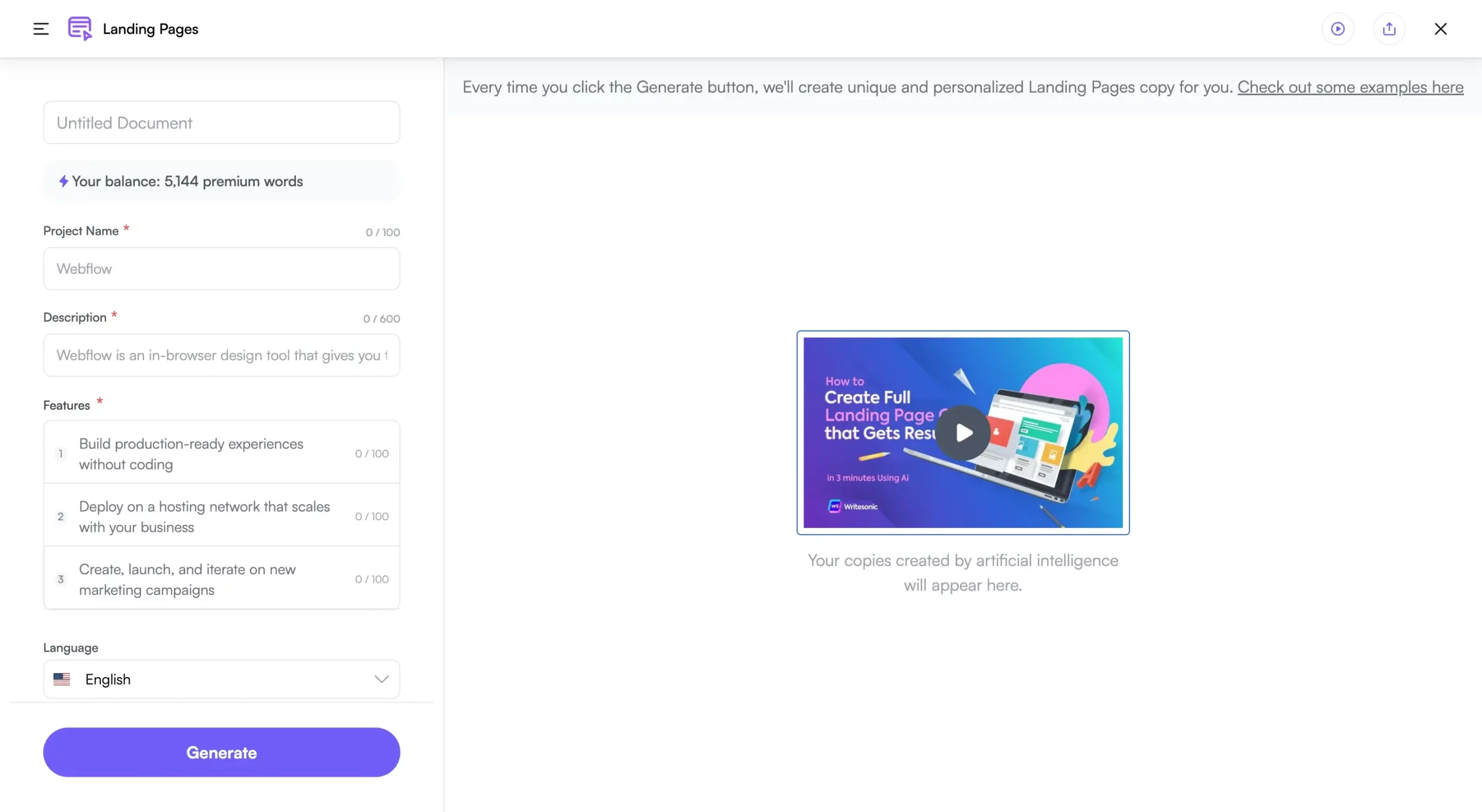Click the download/export arrow icon
The image size is (1482, 812).
[x=1390, y=28]
